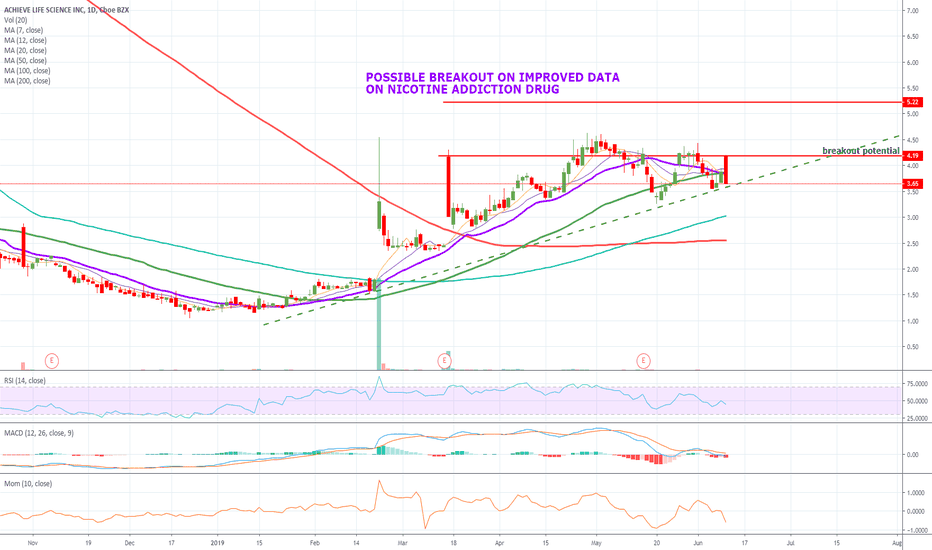Select the MA (7, close) legend entry
The width and height of the screenshot is (932, 550).
[x=23, y=30]
